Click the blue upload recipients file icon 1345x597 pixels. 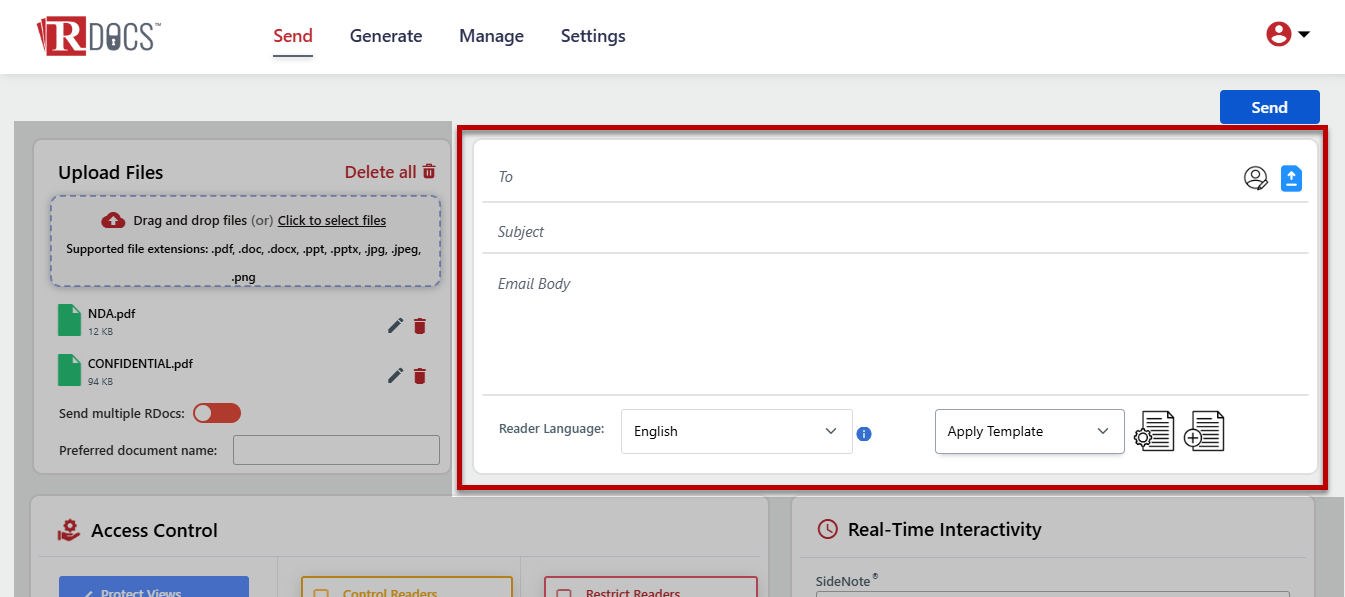[x=1291, y=178]
